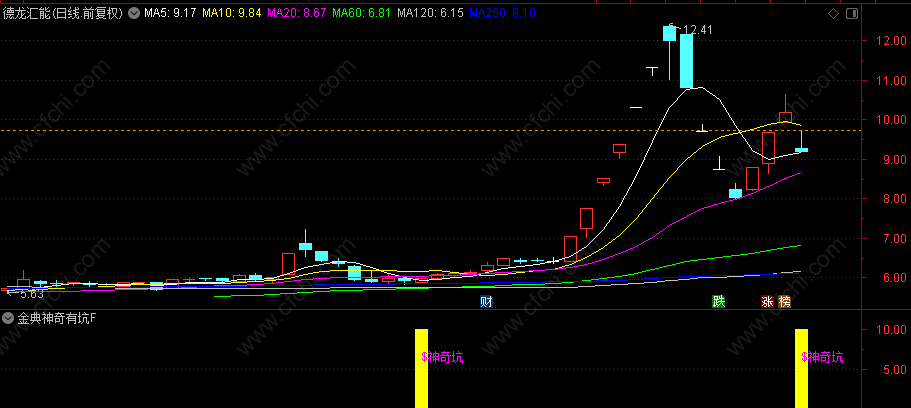Click the tall cyan candle below 12.41
The width and height of the screenshot is (911, 408).
[686, 61]
